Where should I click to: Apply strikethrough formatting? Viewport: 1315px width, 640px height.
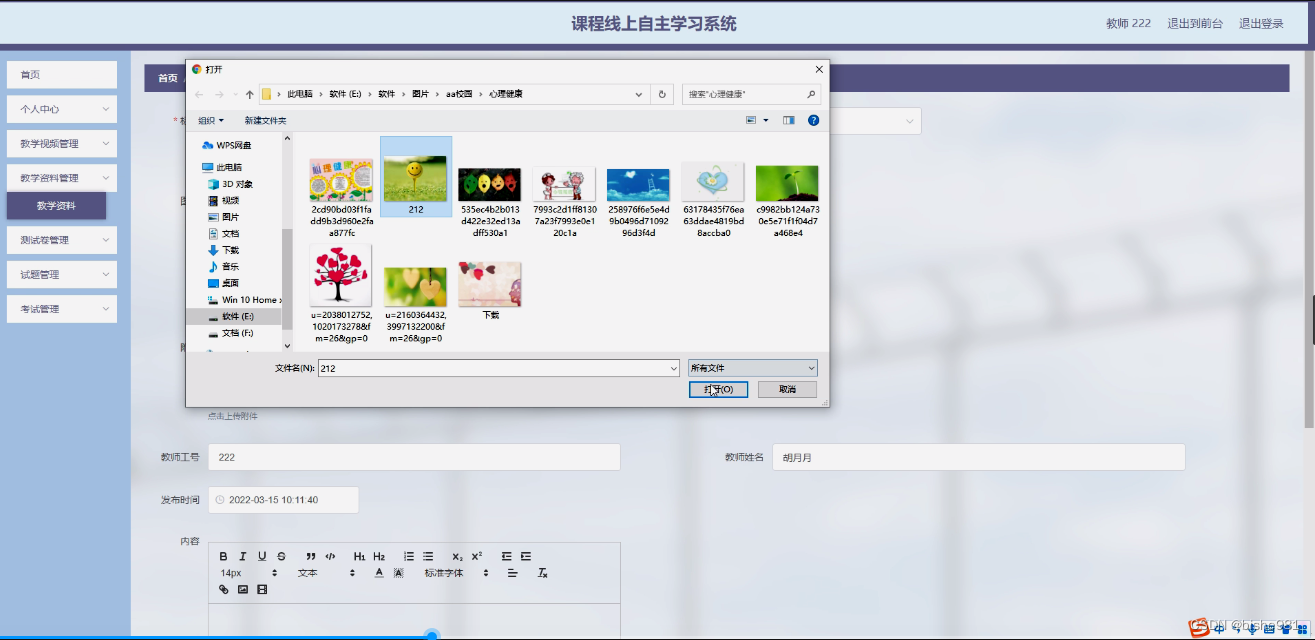(x=281, y=557)
